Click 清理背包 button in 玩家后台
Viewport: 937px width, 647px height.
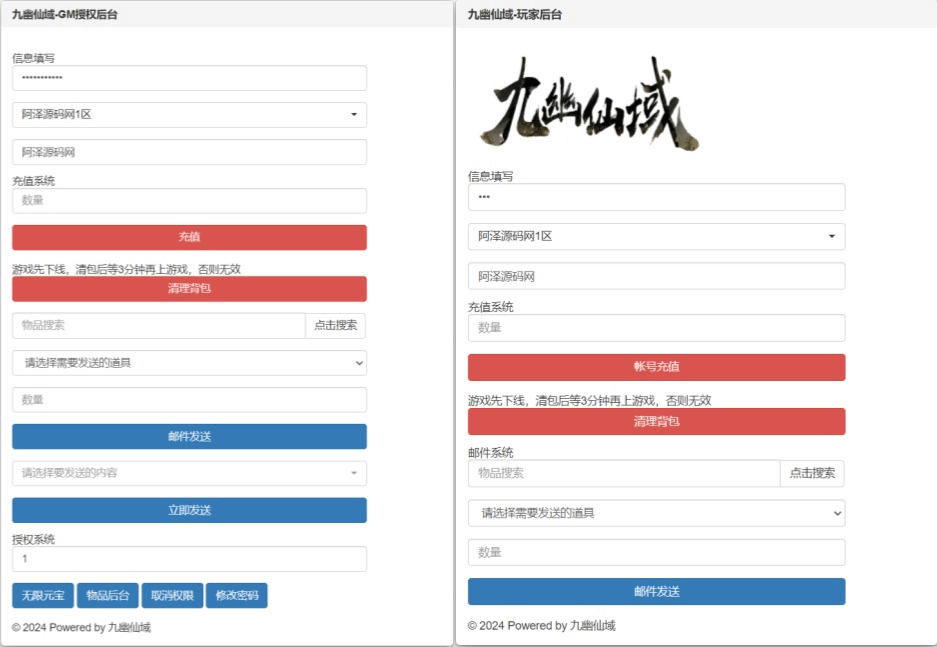[x=657, y=422]
